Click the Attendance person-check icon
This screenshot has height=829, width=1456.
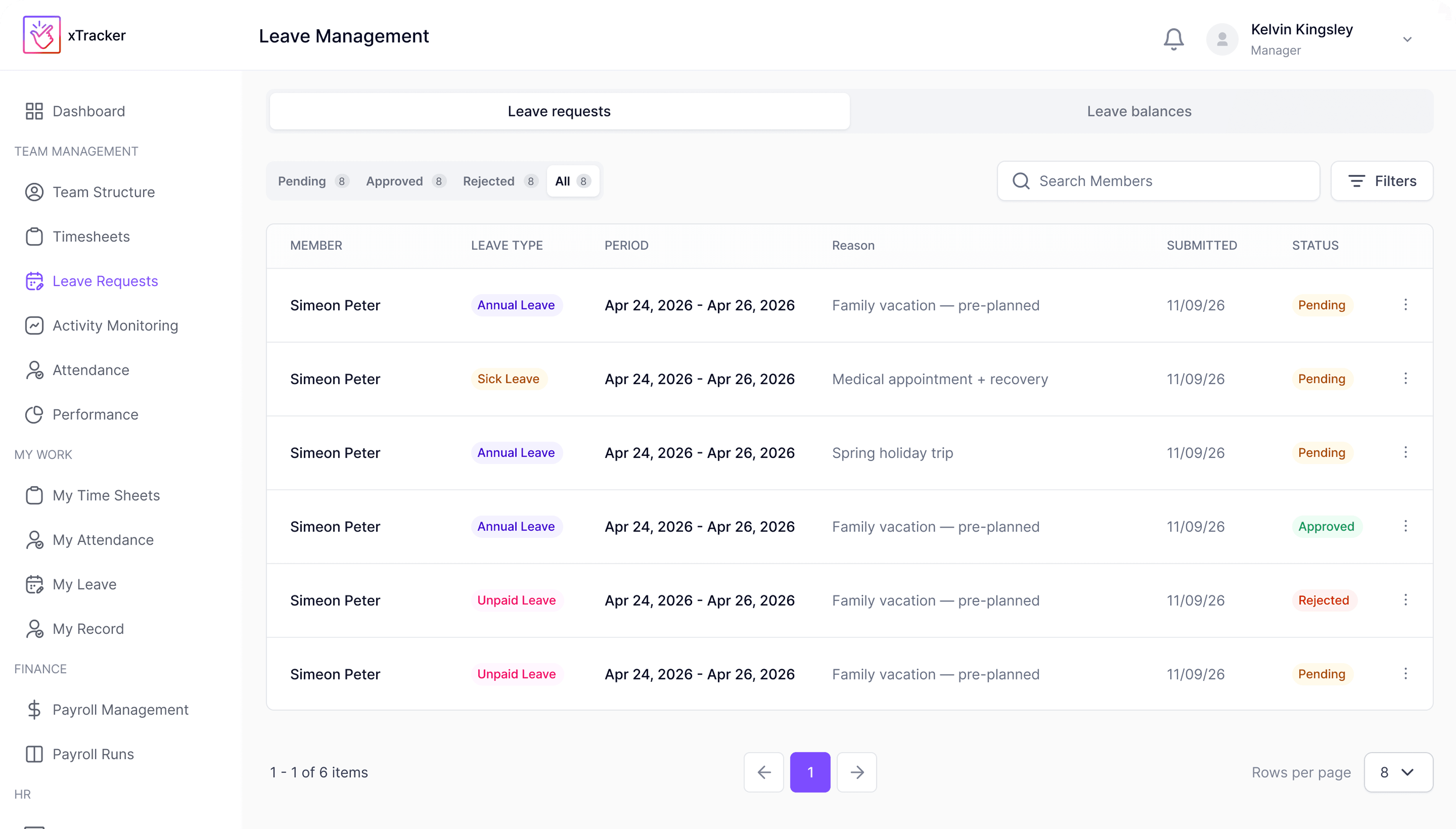34,370
